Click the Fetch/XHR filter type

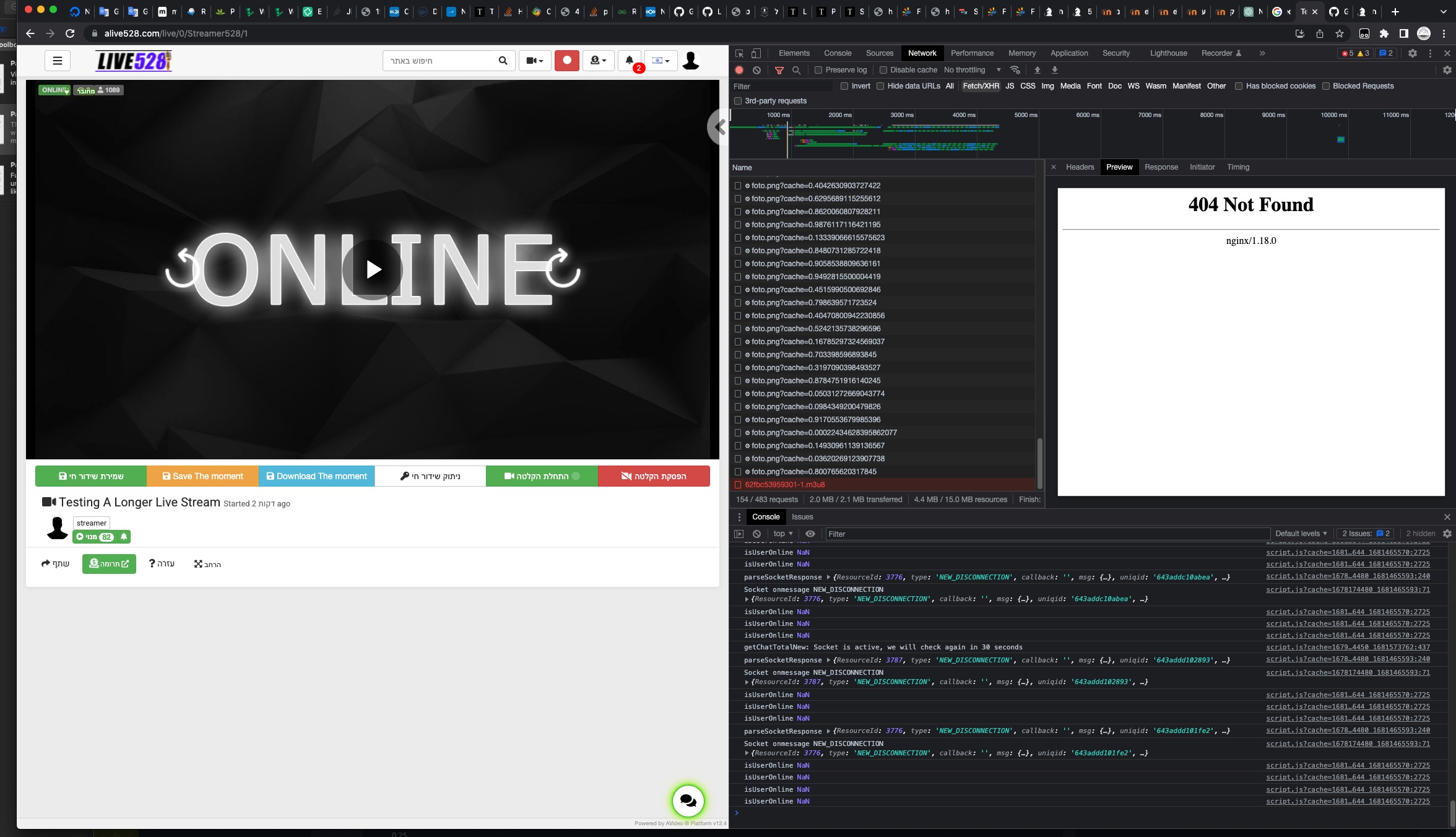(x=981, y=86)
